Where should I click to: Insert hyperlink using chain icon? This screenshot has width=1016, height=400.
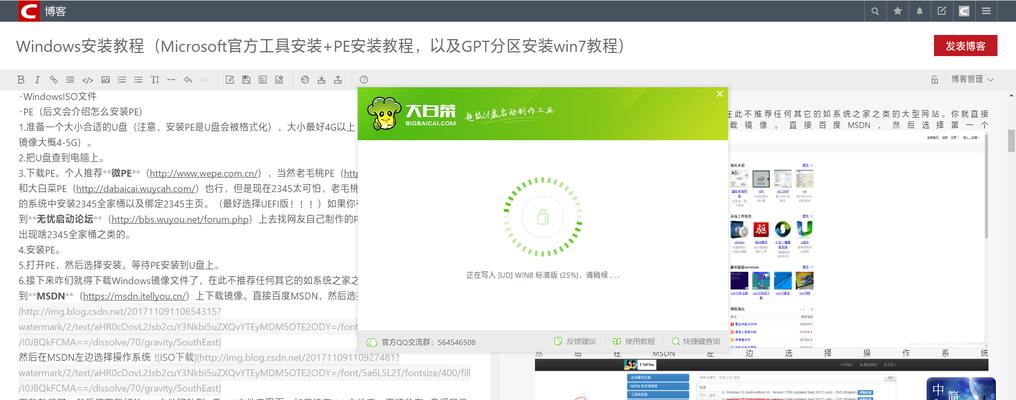point(54,80)
